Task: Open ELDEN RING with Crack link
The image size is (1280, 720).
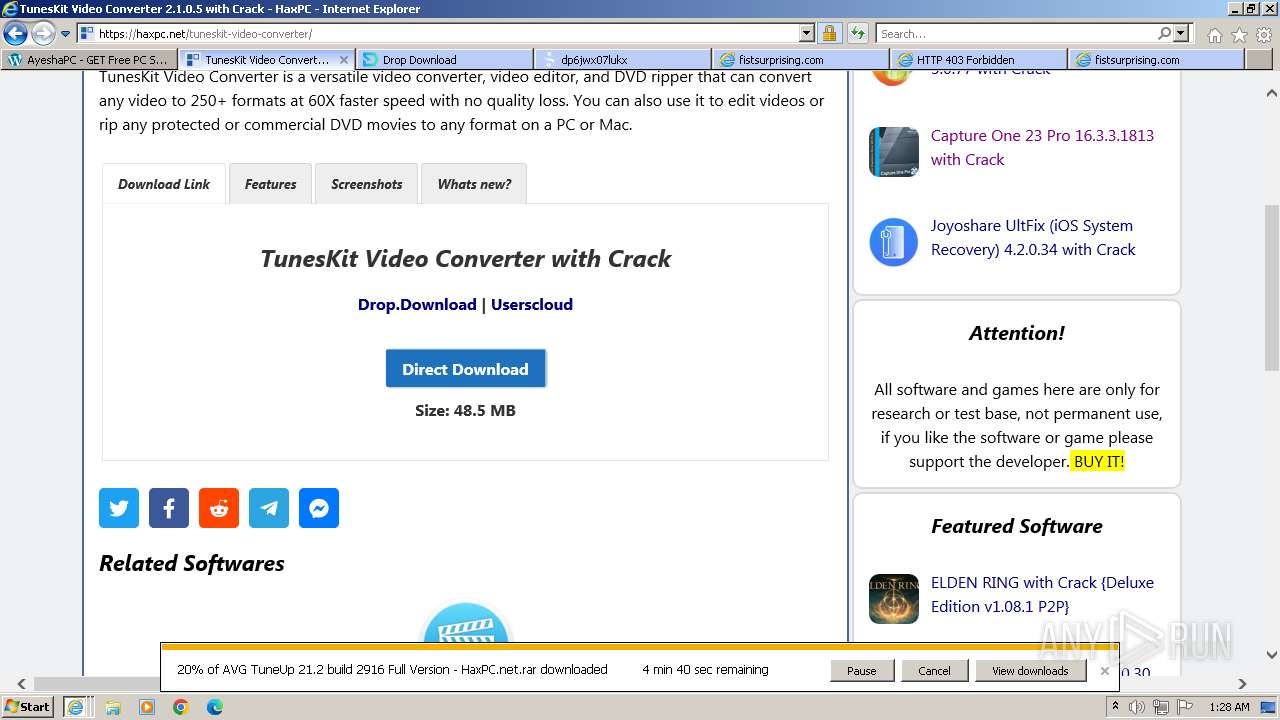Action: (x=1042, y=594)
